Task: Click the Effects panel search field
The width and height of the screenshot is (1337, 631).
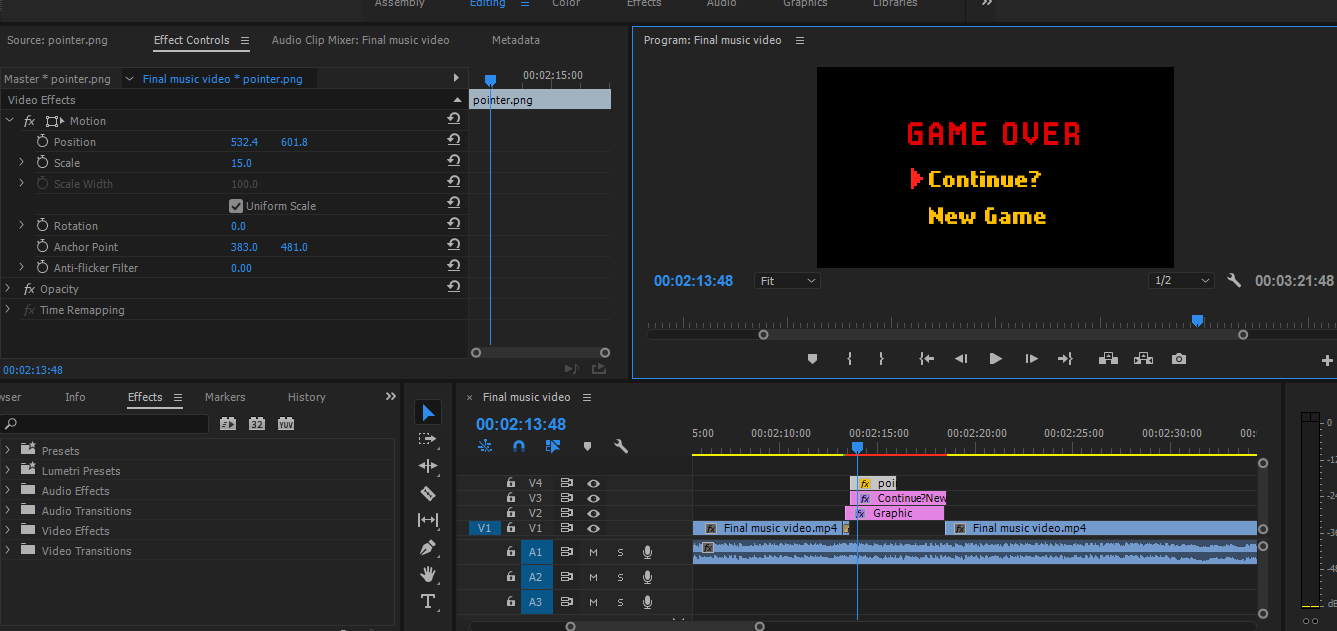Action: 104,424
